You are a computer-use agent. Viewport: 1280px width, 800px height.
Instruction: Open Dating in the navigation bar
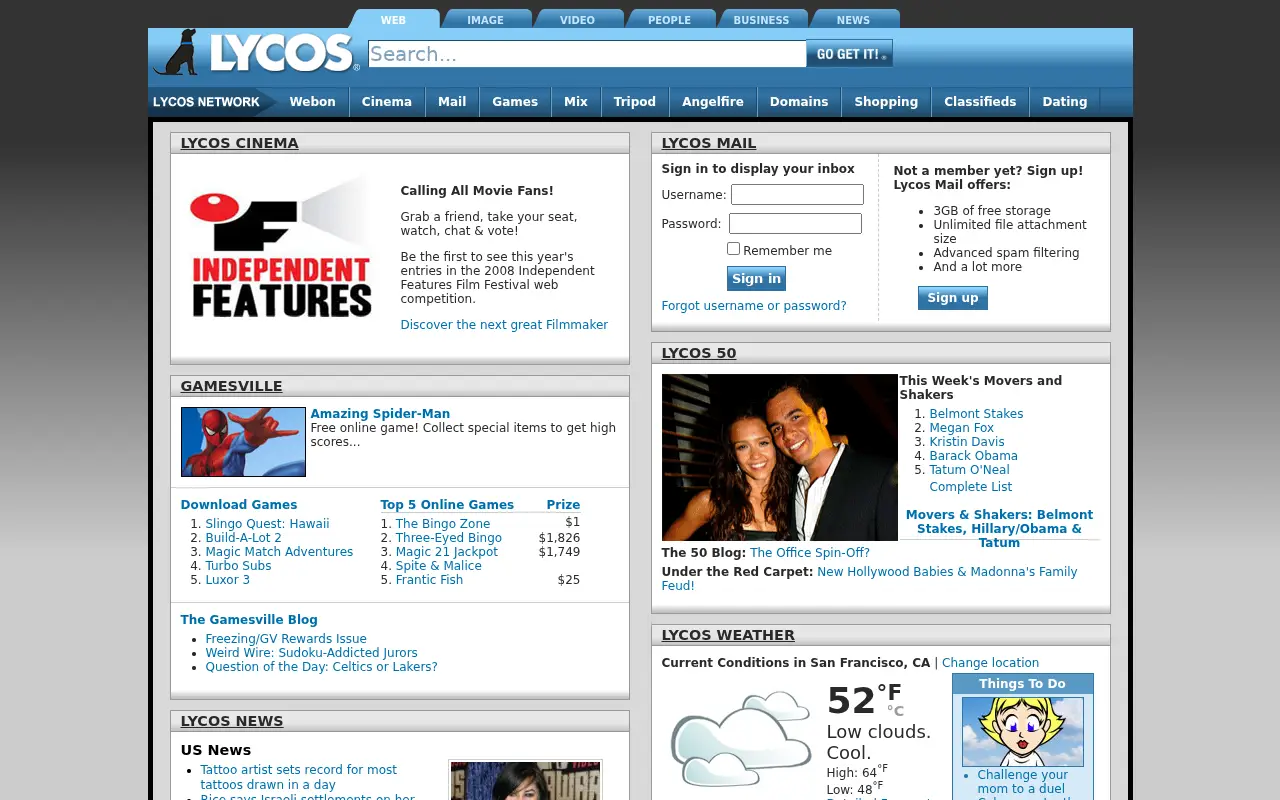[x=1065, y=102]
